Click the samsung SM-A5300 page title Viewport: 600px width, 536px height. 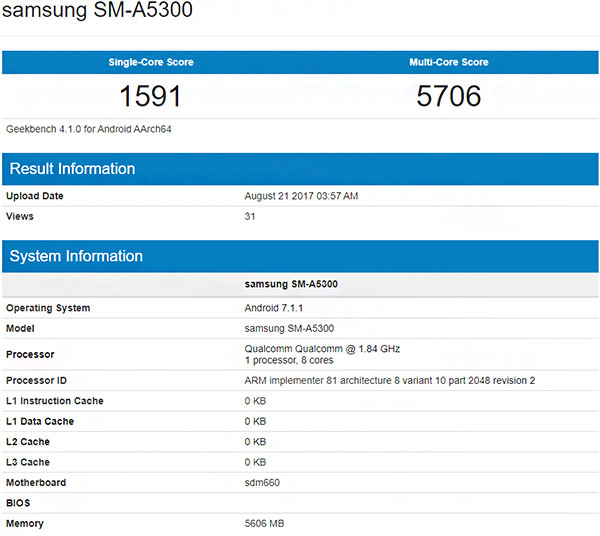[97, 13]
